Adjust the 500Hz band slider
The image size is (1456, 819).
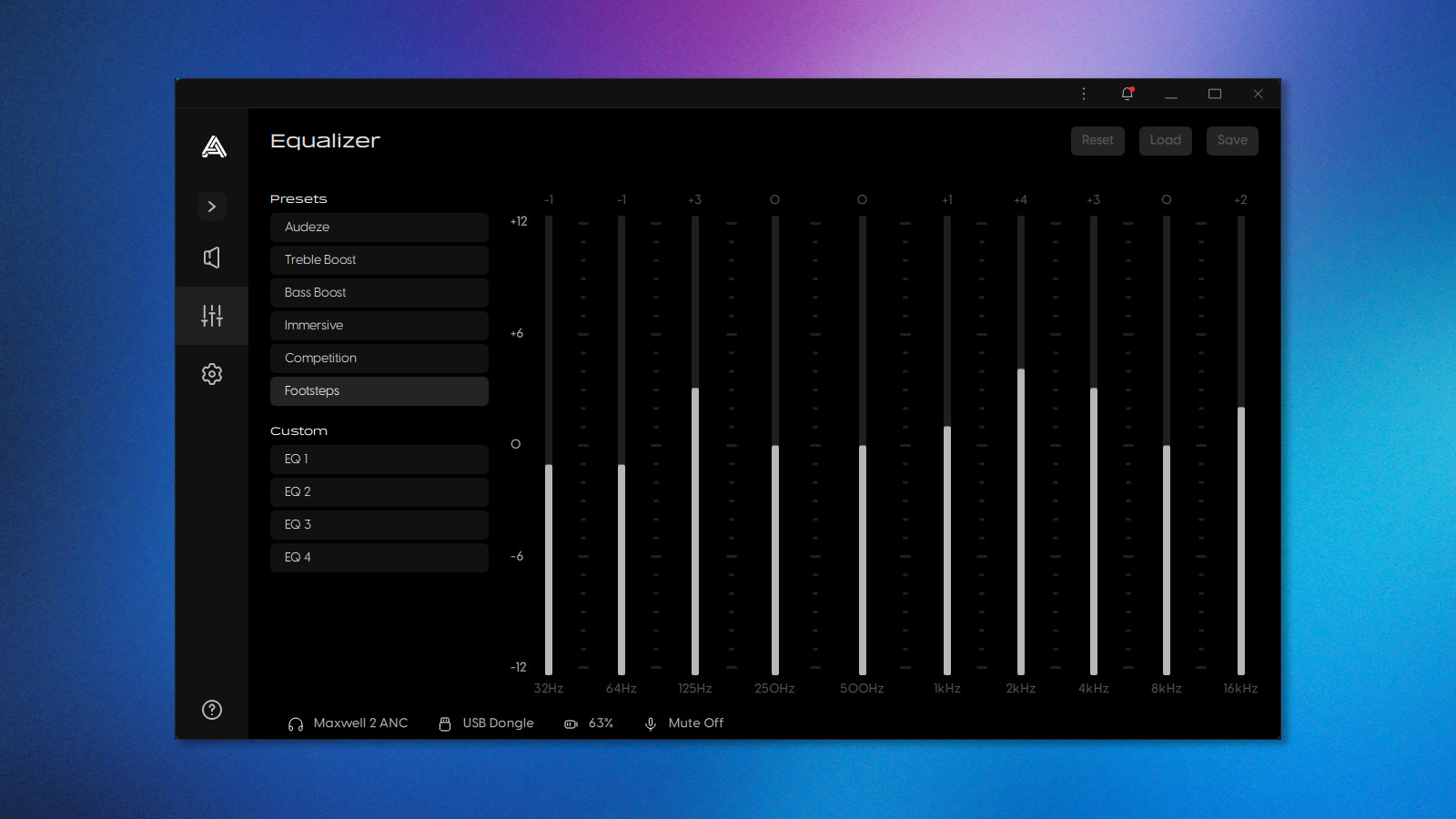(x=863, y=446)
